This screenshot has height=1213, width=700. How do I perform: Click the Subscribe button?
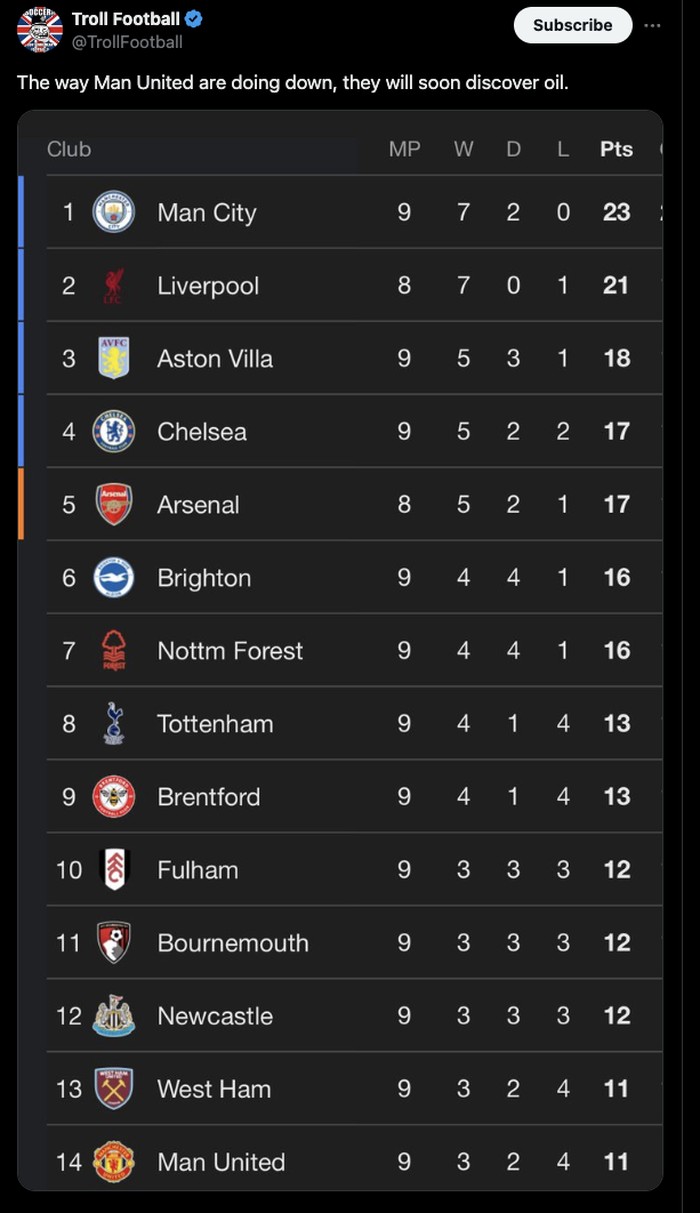tap(573, 25)
